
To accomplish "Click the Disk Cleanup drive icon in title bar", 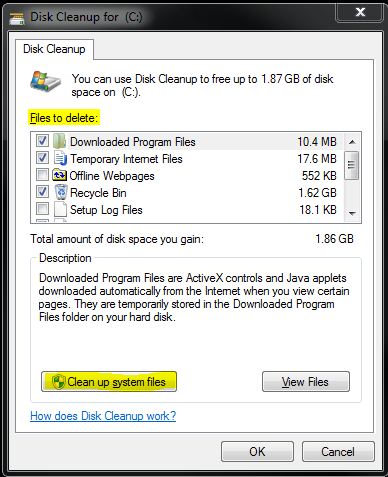I will click(x=17, y=17).
